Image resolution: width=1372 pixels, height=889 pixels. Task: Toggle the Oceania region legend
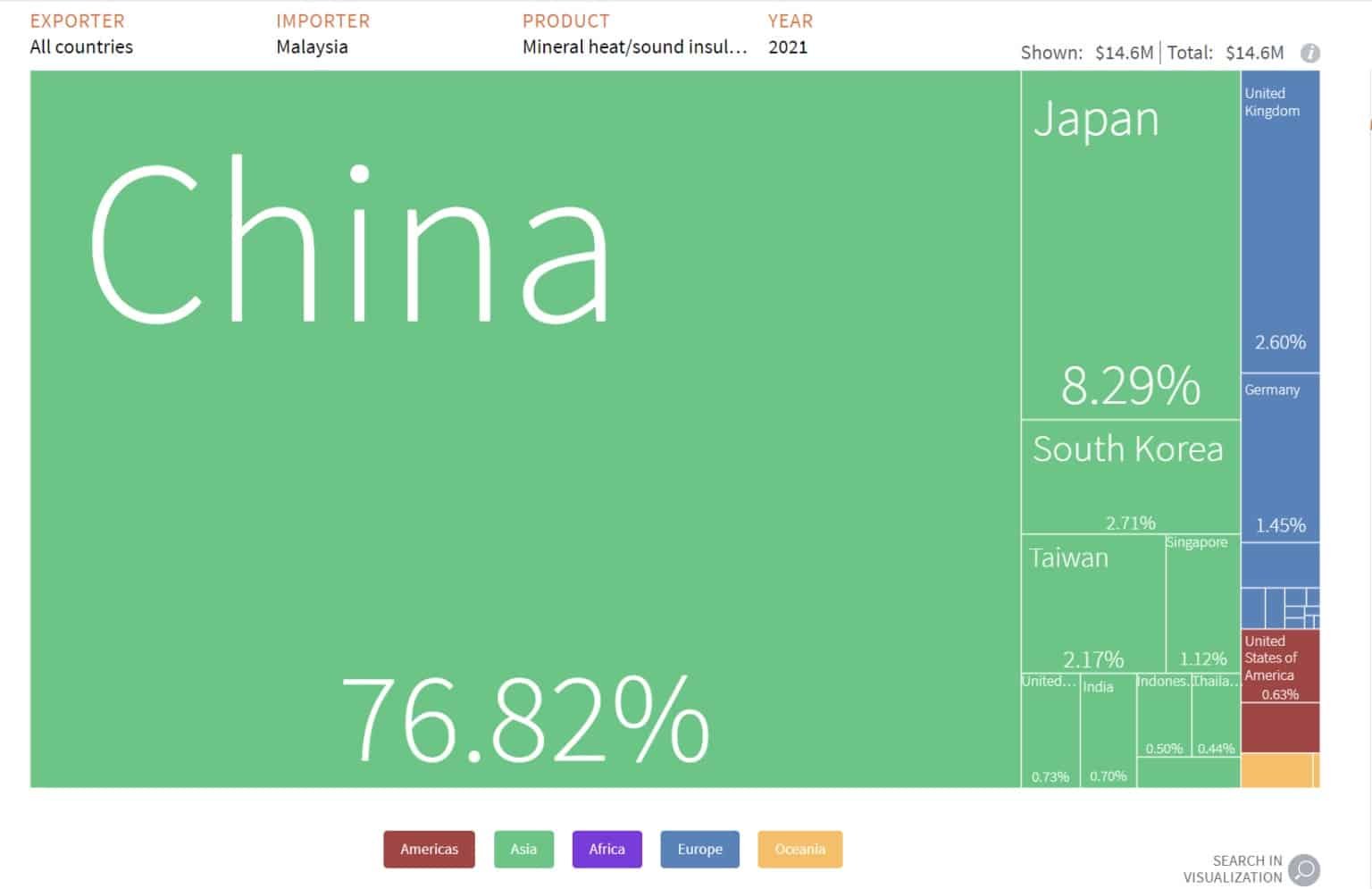pos(799,850)
